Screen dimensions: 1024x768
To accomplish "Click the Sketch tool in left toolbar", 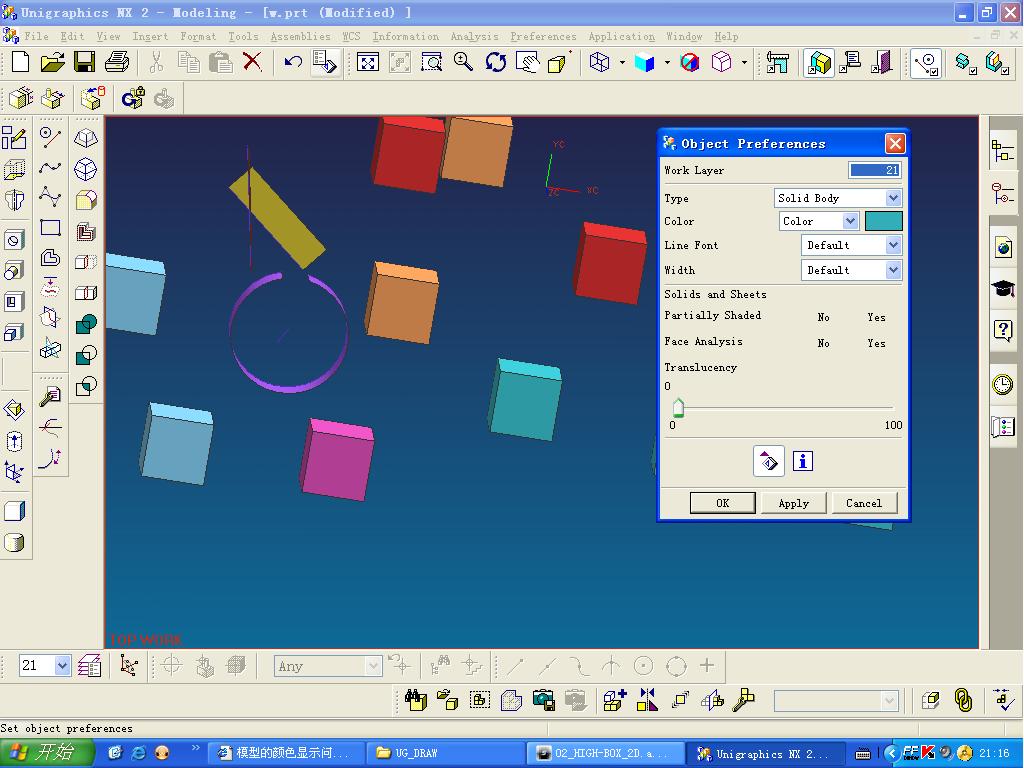I will tap(14, 138).
